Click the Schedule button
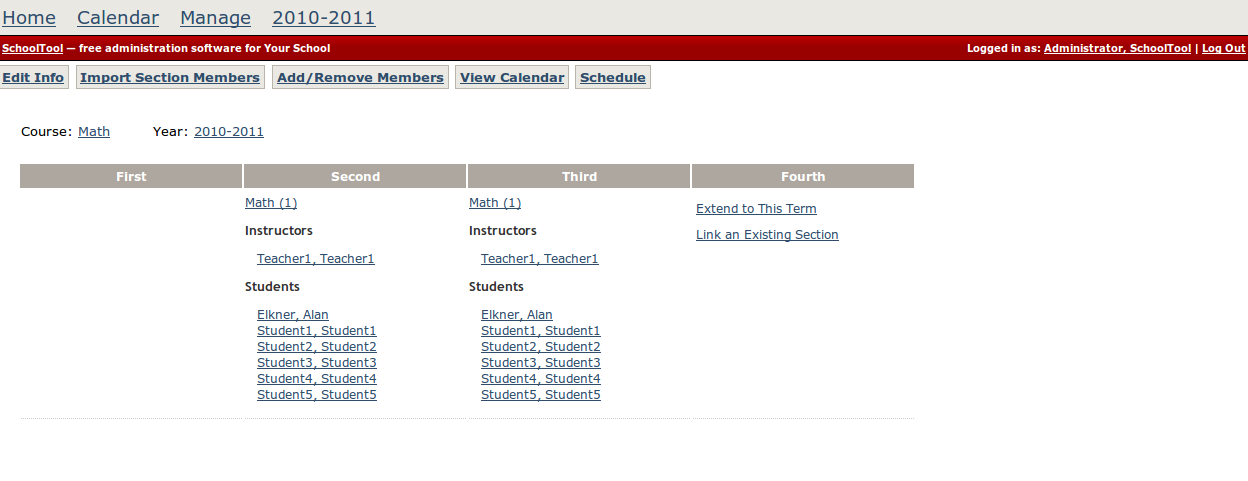This screenshot has height=481, width=1248. [612, 78]
